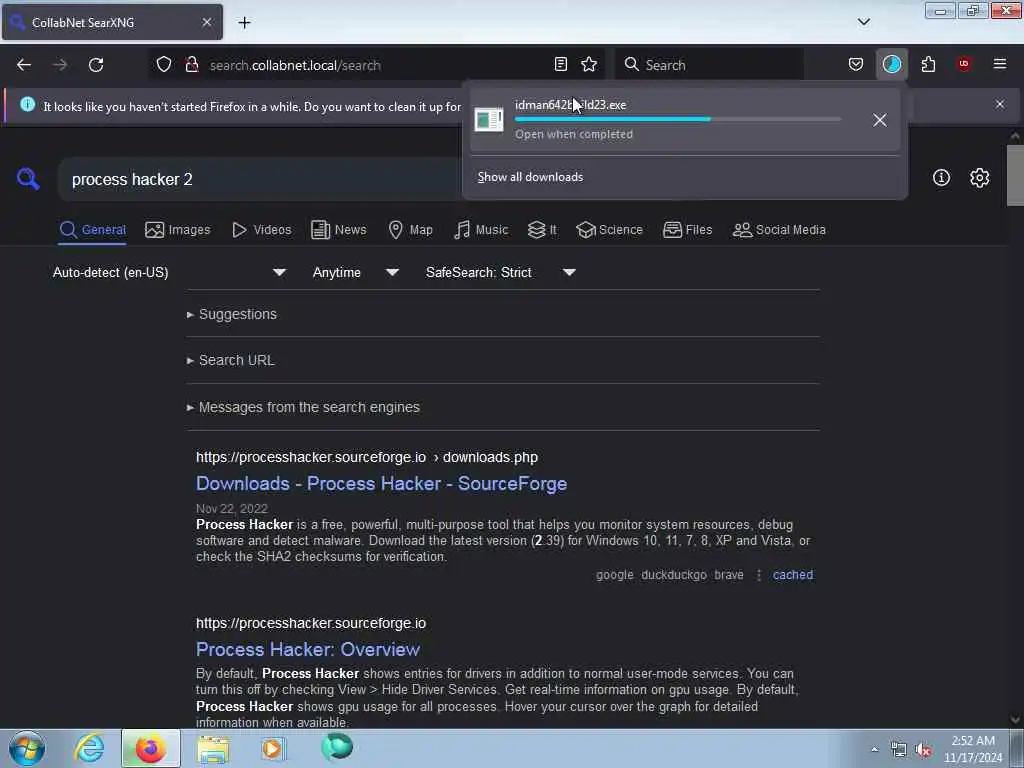
Task: Switch to the Map category
Action: 411,230
